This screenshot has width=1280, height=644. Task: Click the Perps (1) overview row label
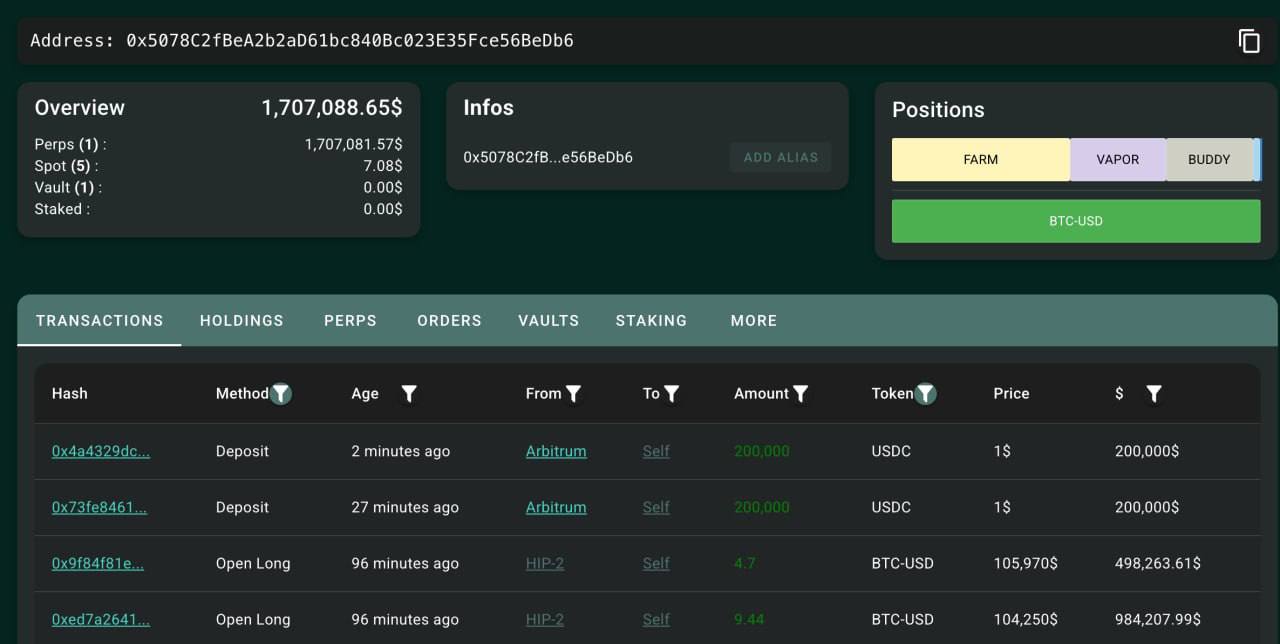[70, 145]
